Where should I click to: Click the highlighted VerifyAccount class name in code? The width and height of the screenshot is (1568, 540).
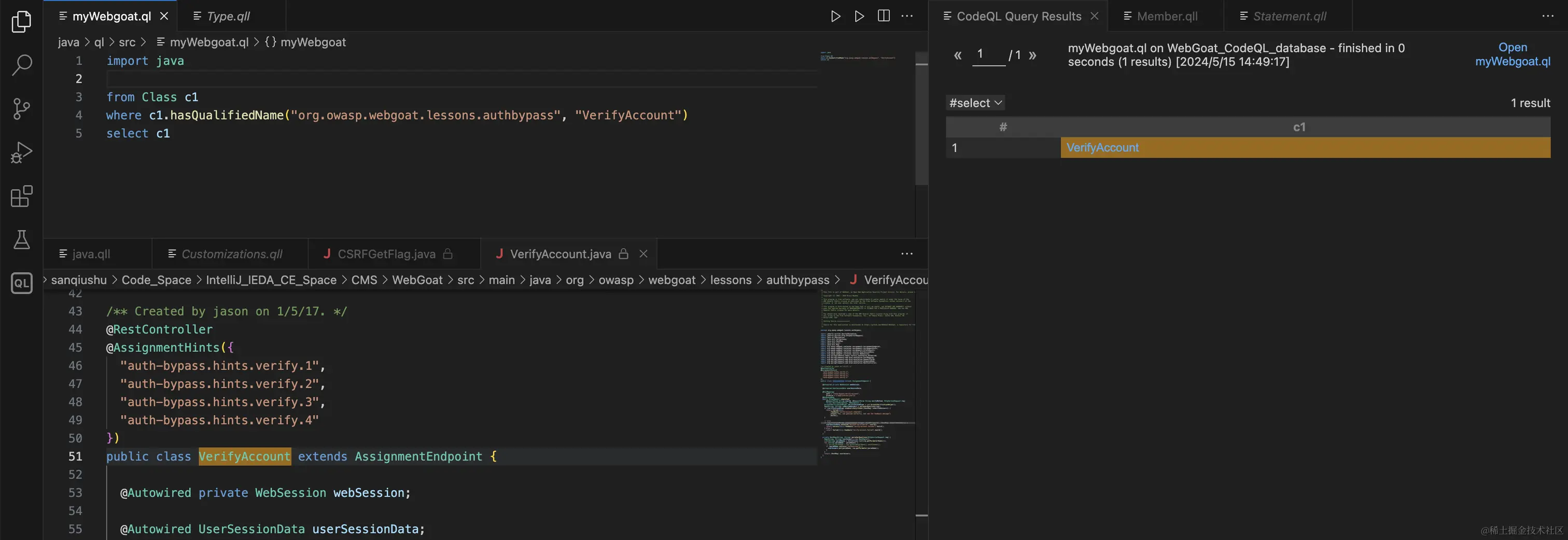[x=245, y=456]
